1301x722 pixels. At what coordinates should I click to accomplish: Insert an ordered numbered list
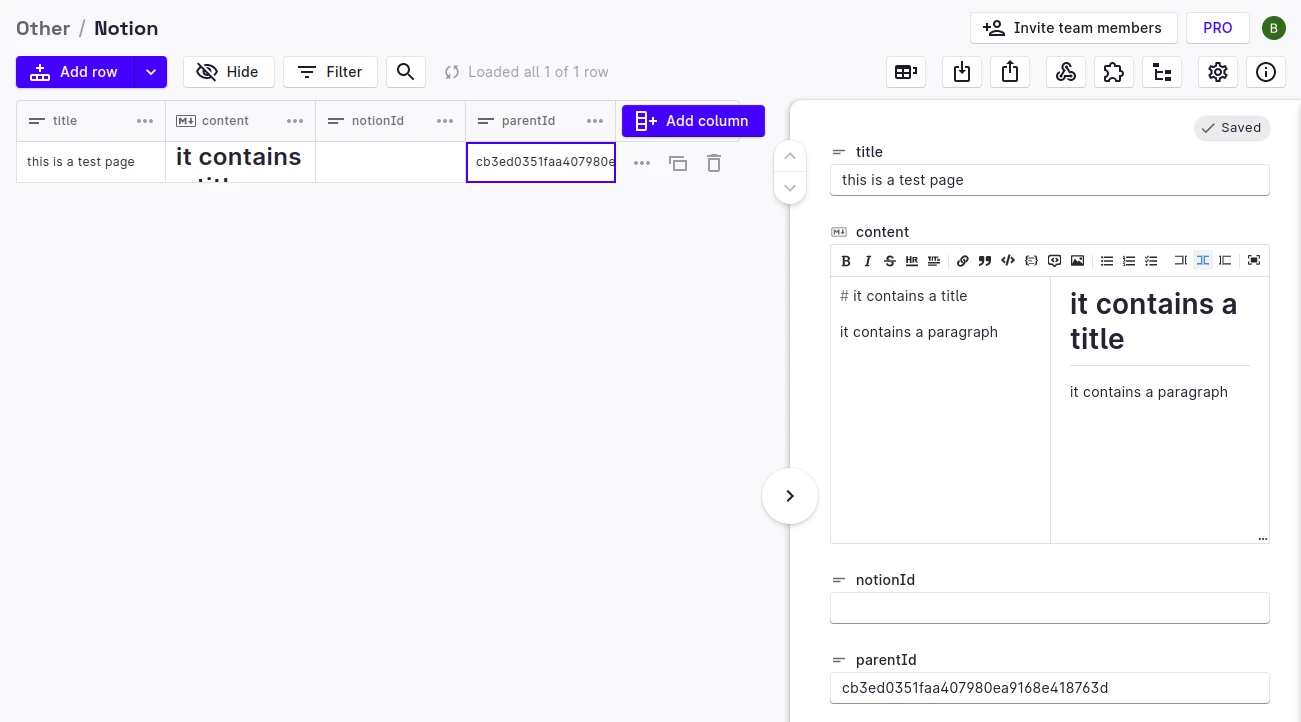[x=1129, y=261]
